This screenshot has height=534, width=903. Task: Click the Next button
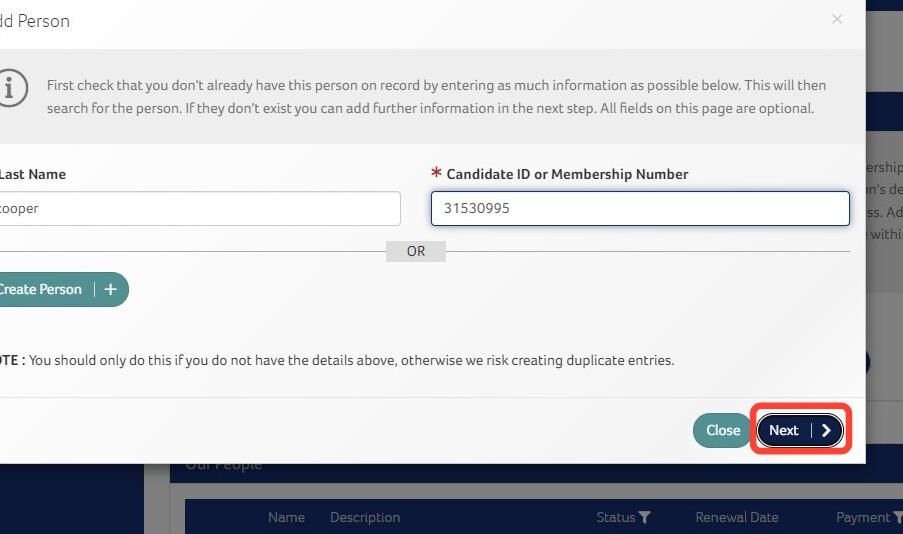tap(800, 430)
